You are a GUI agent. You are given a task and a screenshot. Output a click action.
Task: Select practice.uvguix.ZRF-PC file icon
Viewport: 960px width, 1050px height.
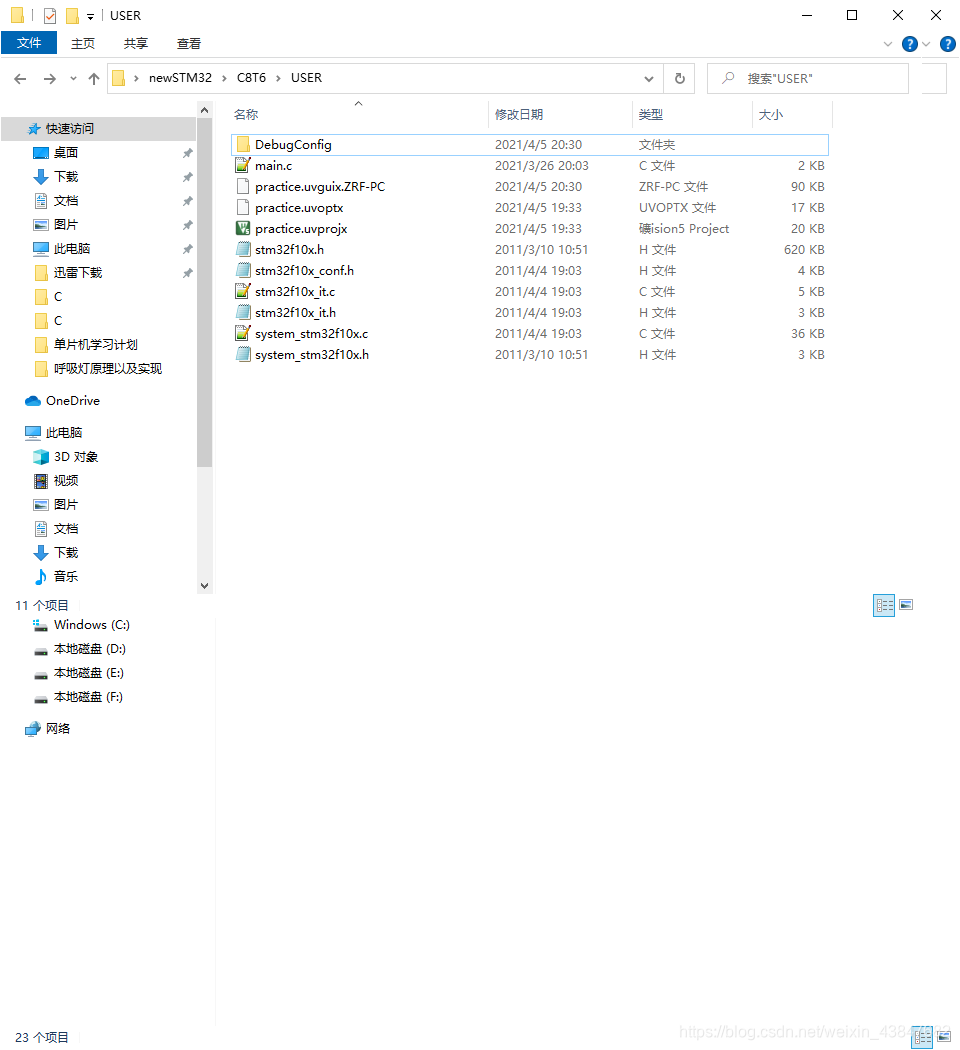tap(243, 187)
